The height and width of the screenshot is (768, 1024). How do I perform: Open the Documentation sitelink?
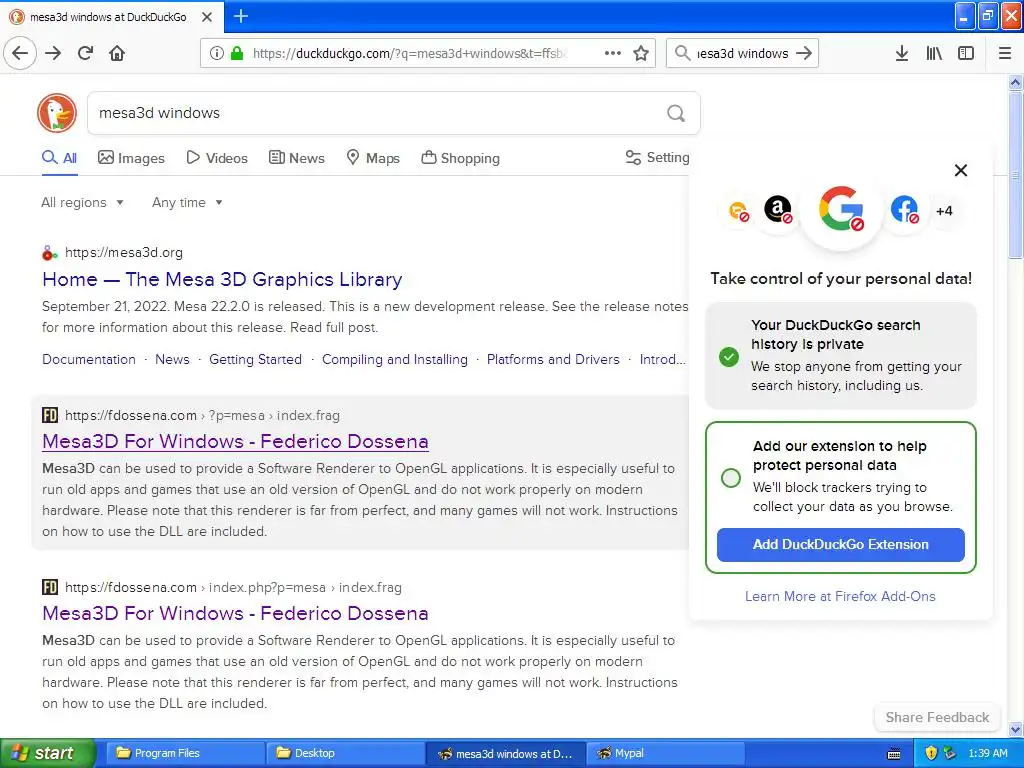[x=89, y=359]
